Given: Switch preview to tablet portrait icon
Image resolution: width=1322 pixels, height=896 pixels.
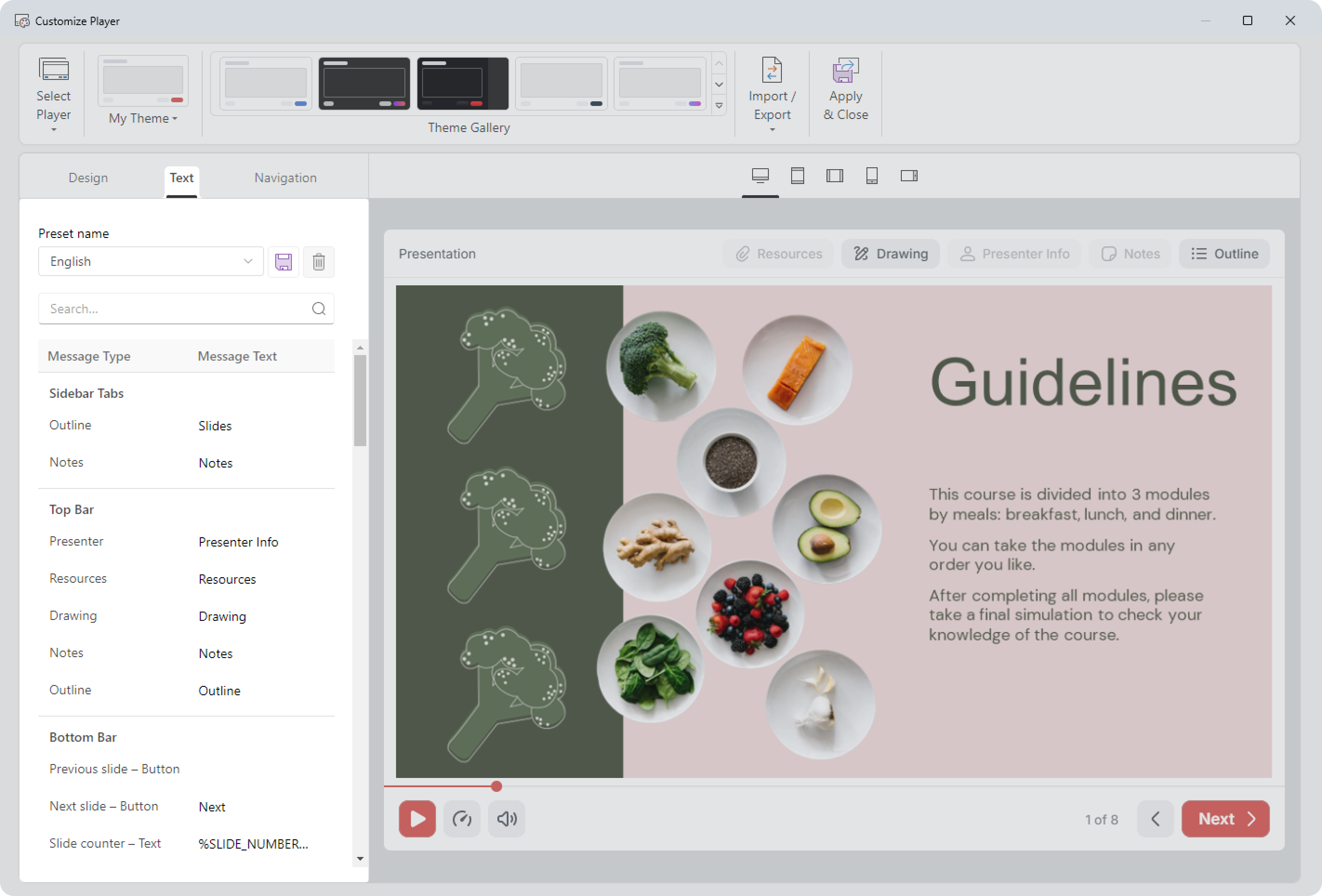Looking at the screenshot, I should click(x=798, y=176).
